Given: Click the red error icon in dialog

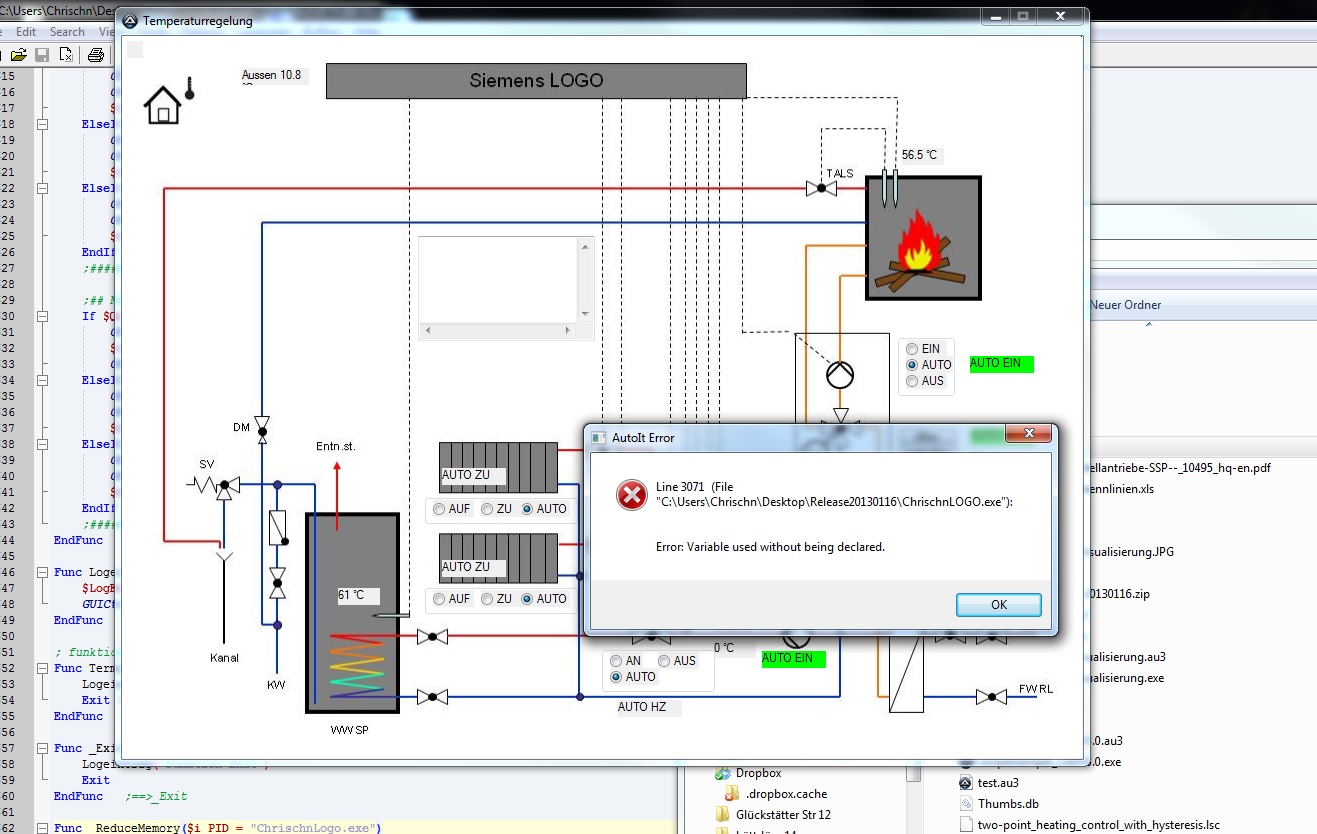Looking at the screenshot, I should coord(632,494).
